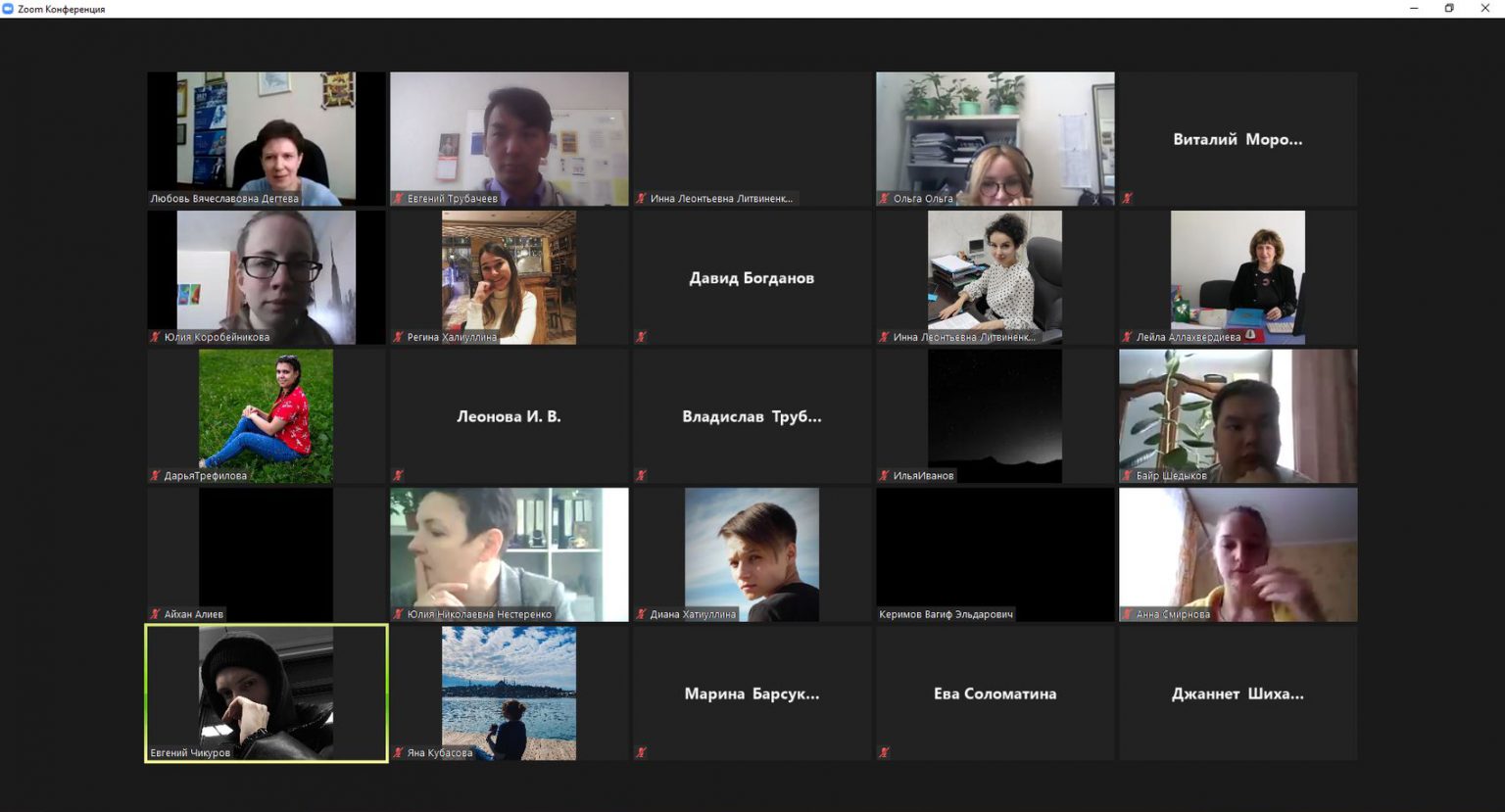Click muted mic icon in Виталий Моро... tile

point(1127,199)
